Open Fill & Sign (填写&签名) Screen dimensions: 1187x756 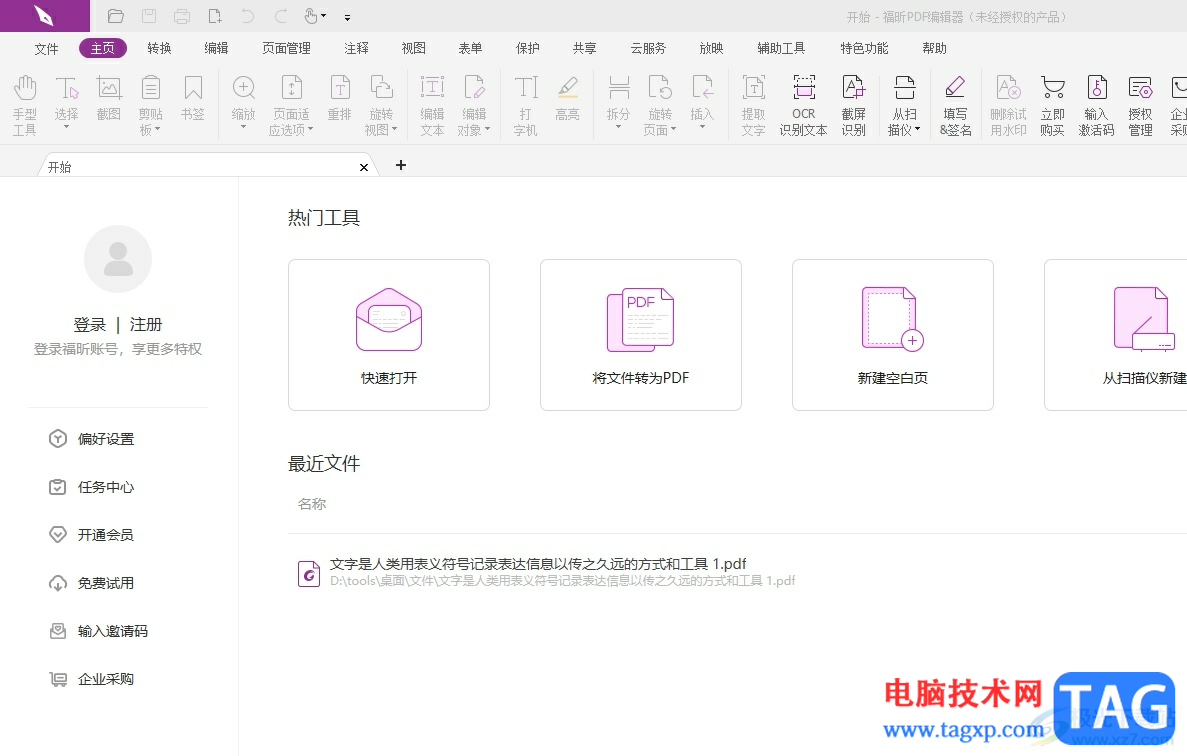click(x=955, y=105)
